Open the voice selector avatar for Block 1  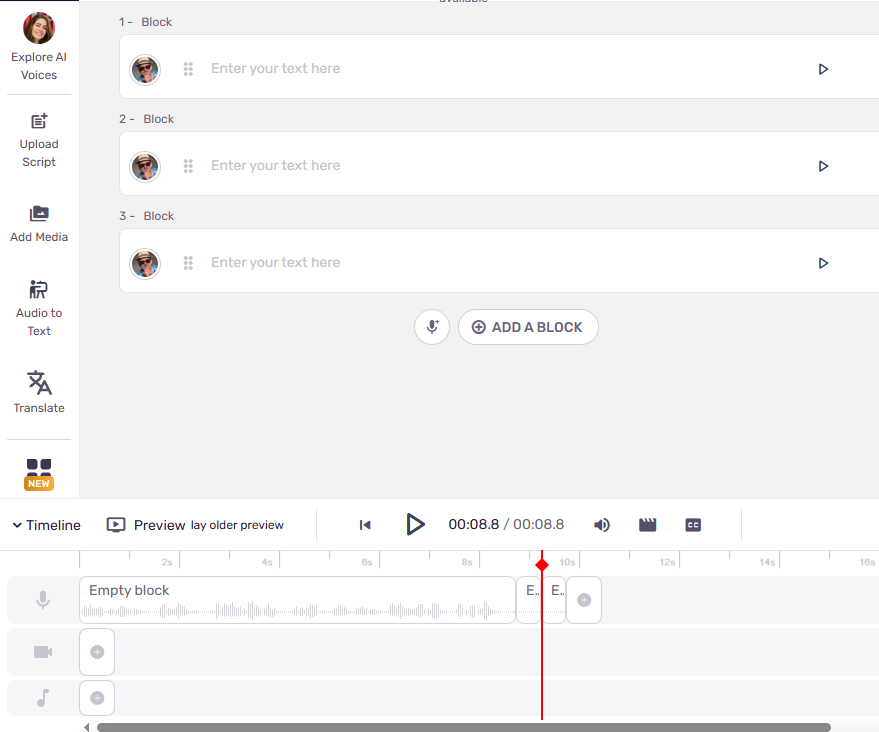[x=144, y=68]
